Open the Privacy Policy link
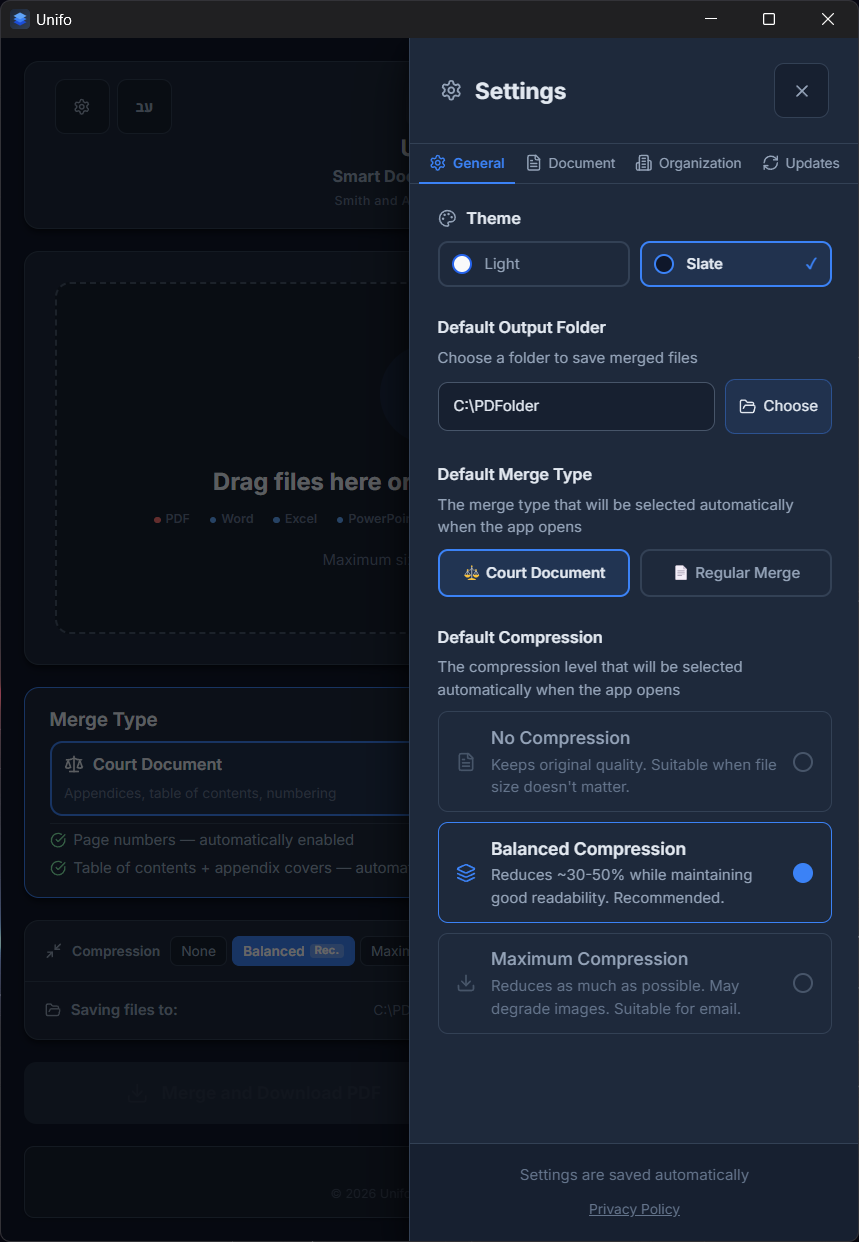Viewport: 859px width, 1242px height. (634, 1209)
